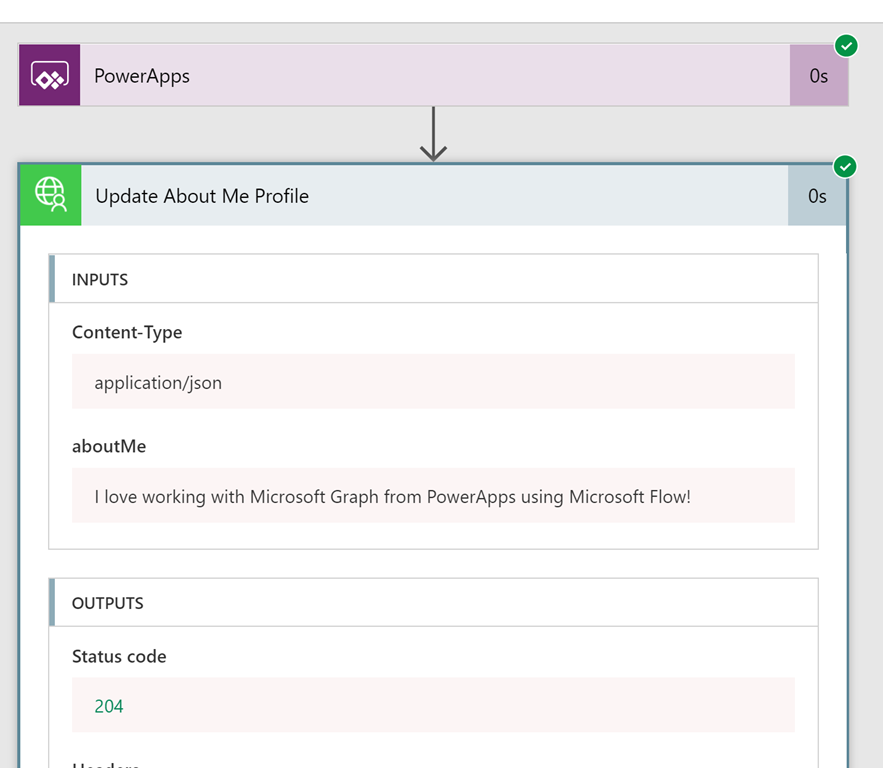Click the OUTPUTS section header
Viewport: 883px width, 768px height.
434,602
